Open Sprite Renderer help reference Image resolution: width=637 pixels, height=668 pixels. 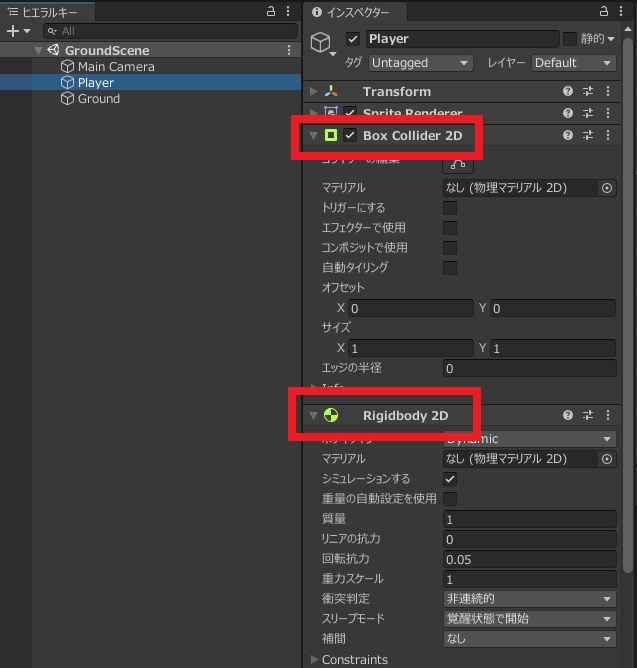point(568,113)
